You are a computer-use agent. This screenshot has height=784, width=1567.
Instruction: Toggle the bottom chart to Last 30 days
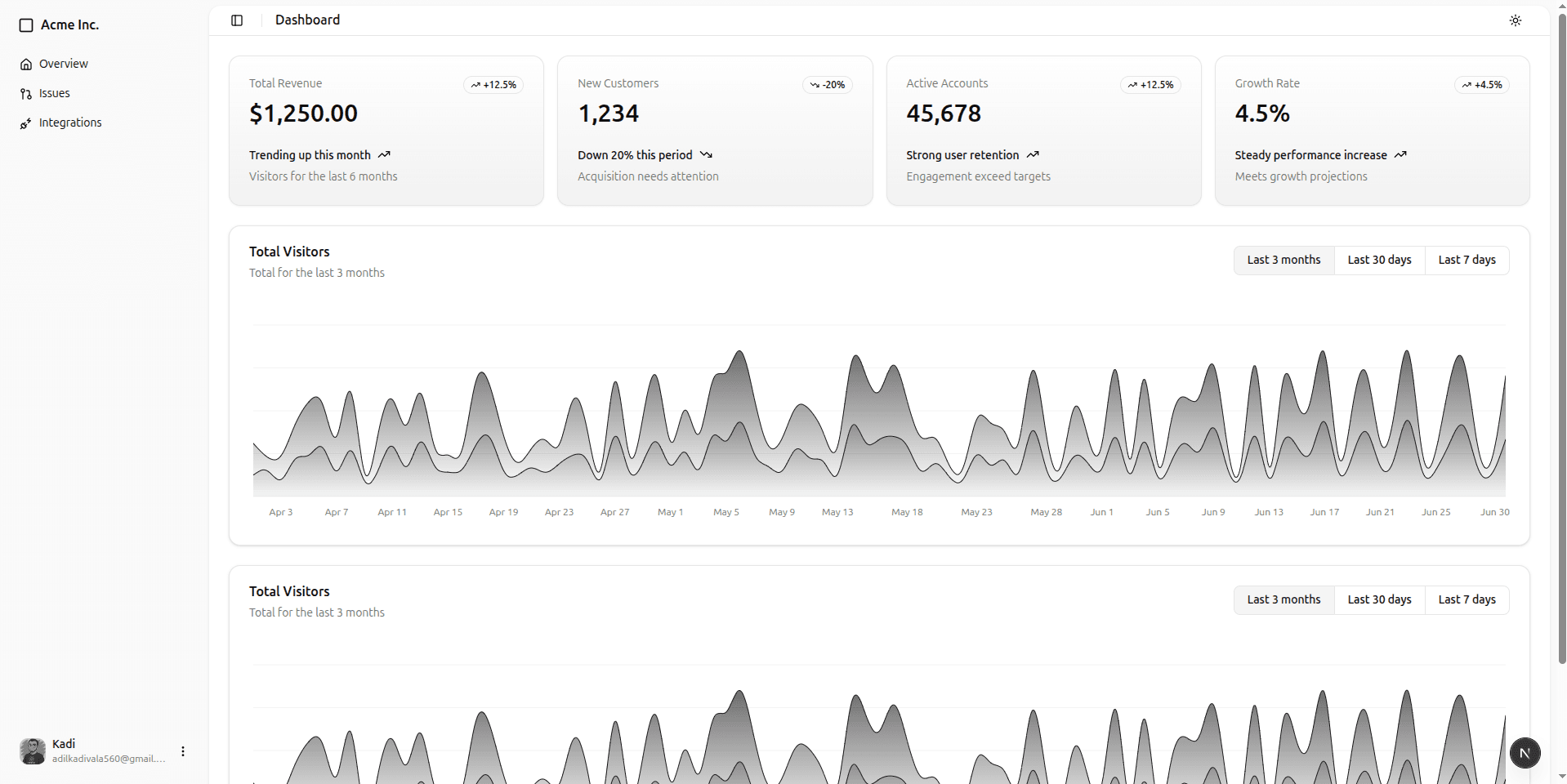click(x=1378, y=599)
